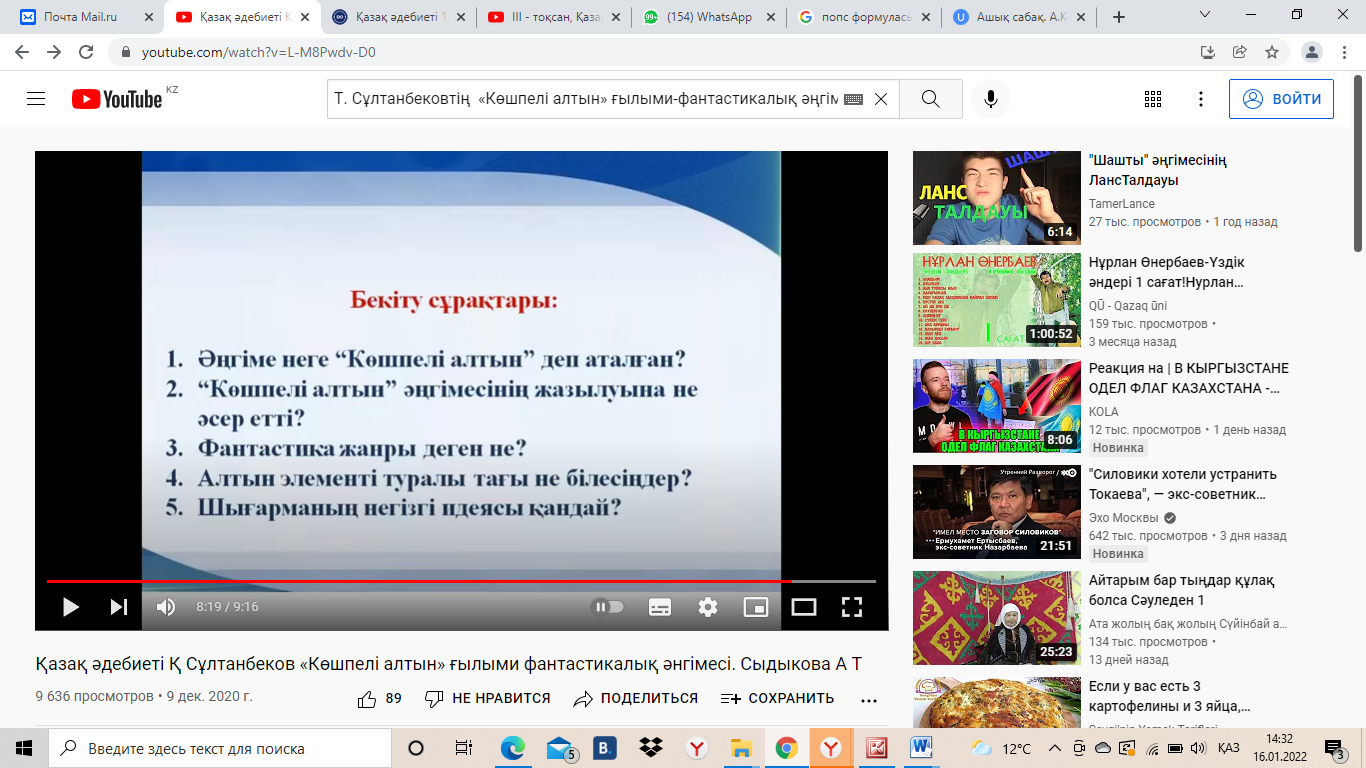Screen dimensions: 1366x768
Task: Click the address bar URL
Action: tap(259, 52)
